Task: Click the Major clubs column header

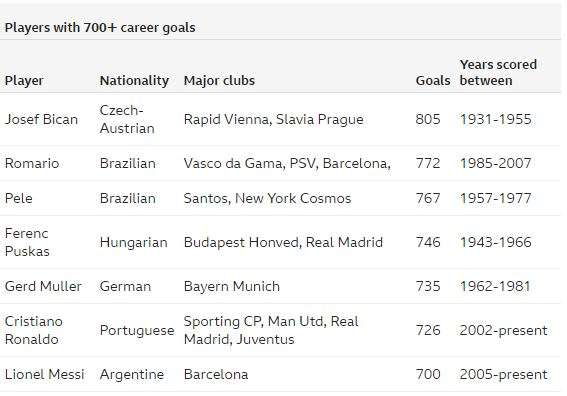Action: click(219, 80)
